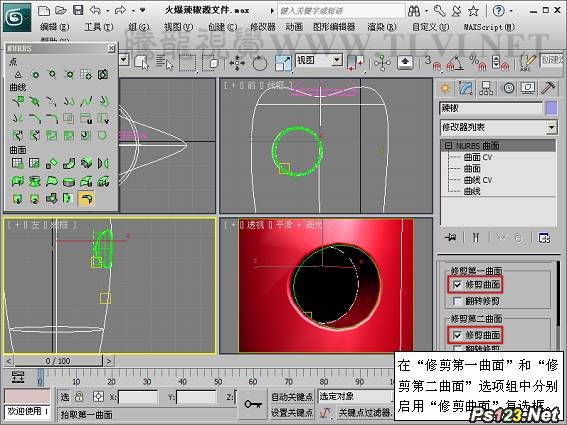Choose the Create Fillet Curve tool

(x=52, y=118)
